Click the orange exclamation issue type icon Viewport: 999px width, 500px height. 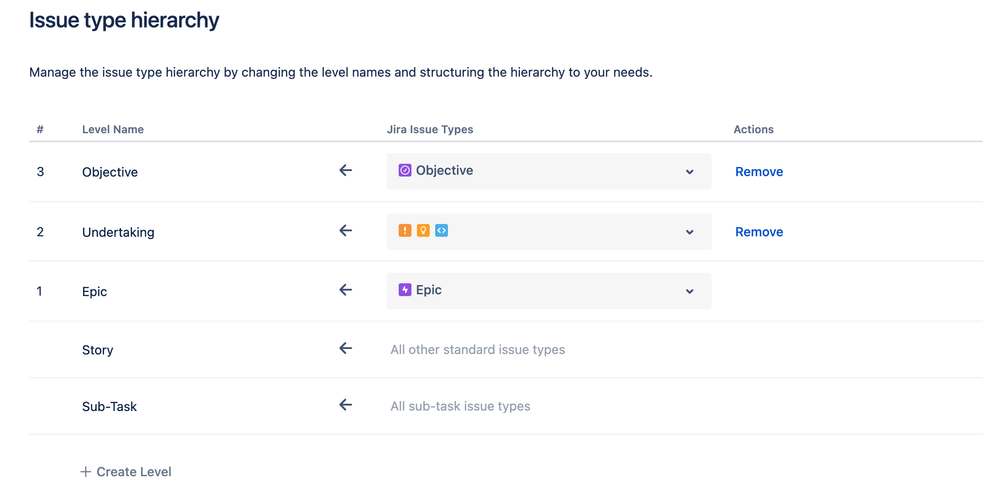(405, 231)
